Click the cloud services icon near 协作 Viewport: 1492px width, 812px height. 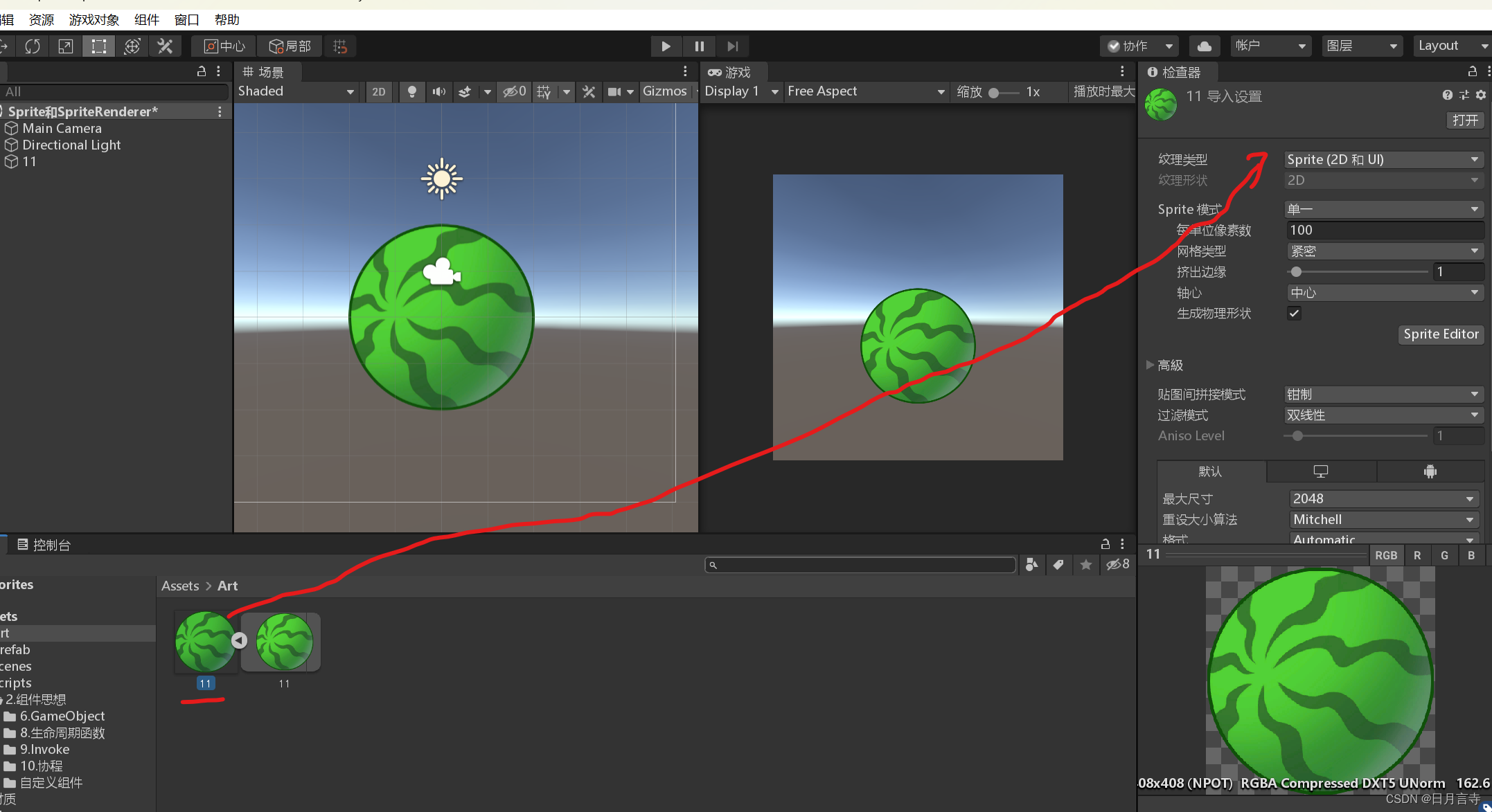coord(1204,46)
